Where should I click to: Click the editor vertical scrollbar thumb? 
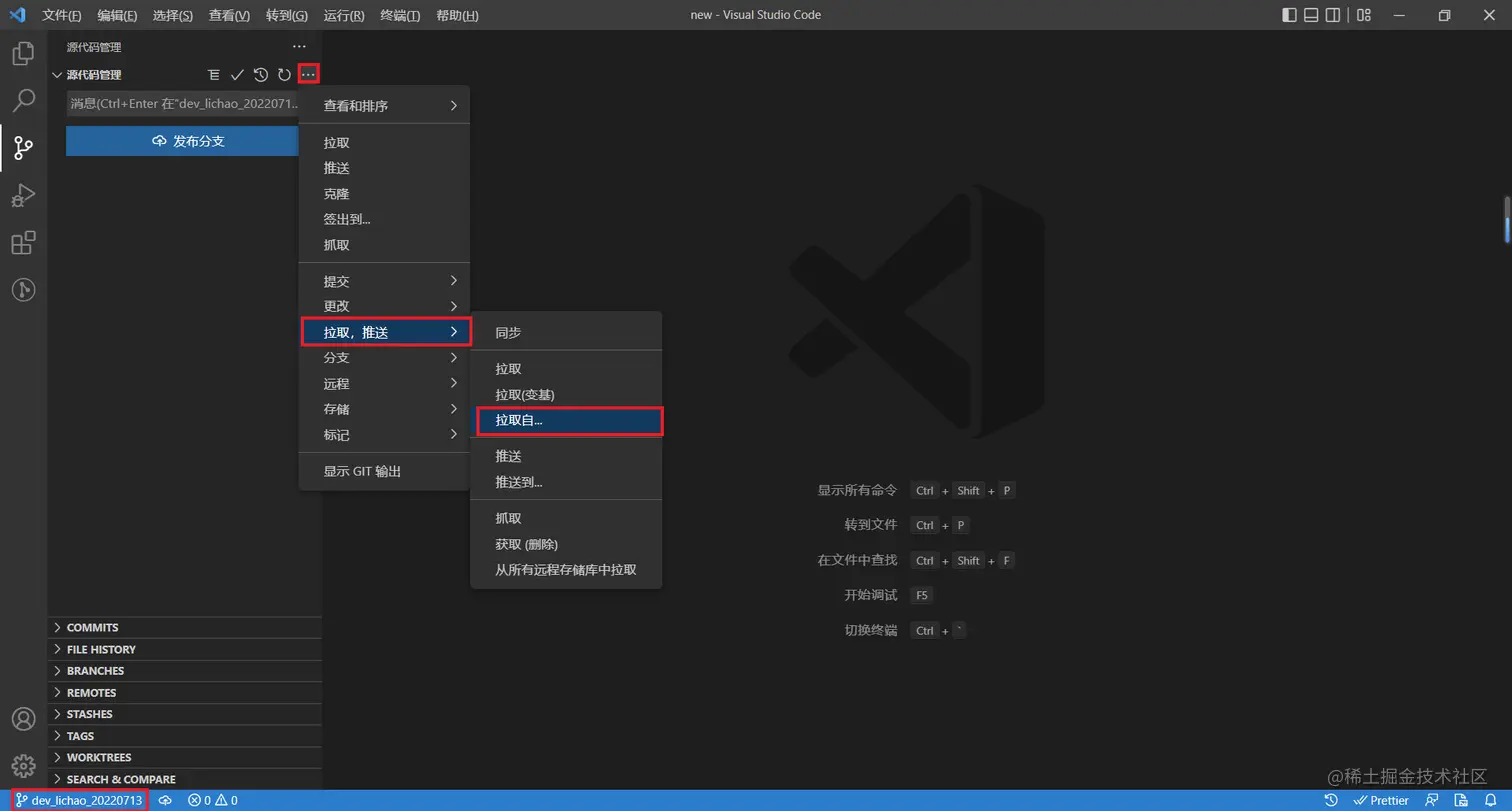(1507, 219)
